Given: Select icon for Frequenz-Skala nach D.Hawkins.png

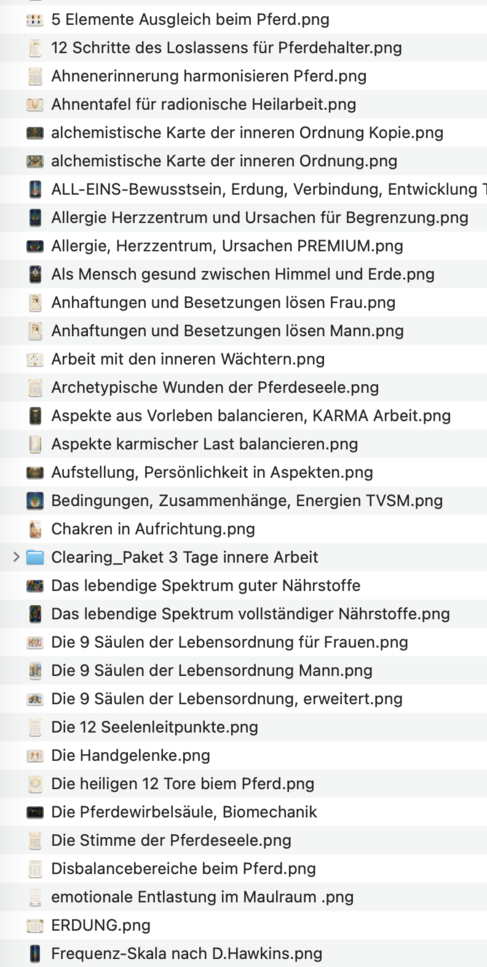Looking at the screenshot, I should pyautogui.click(x=35, y=953).
